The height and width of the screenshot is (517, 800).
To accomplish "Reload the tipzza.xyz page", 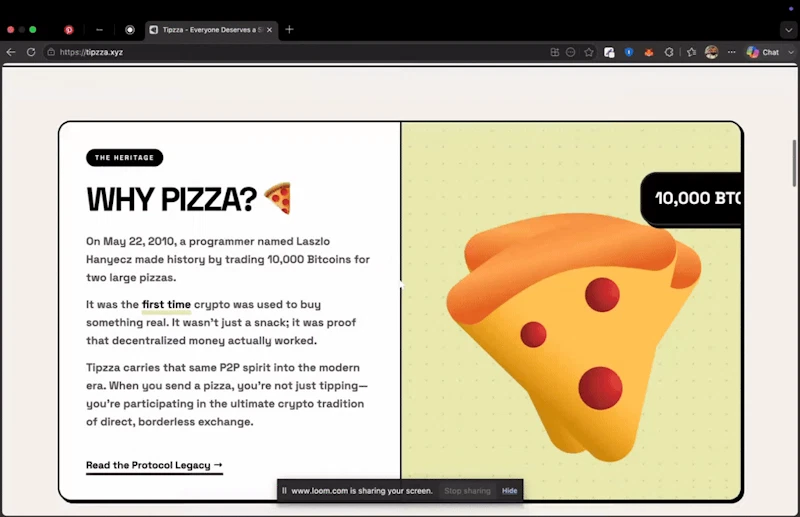I will click(31, 52).
